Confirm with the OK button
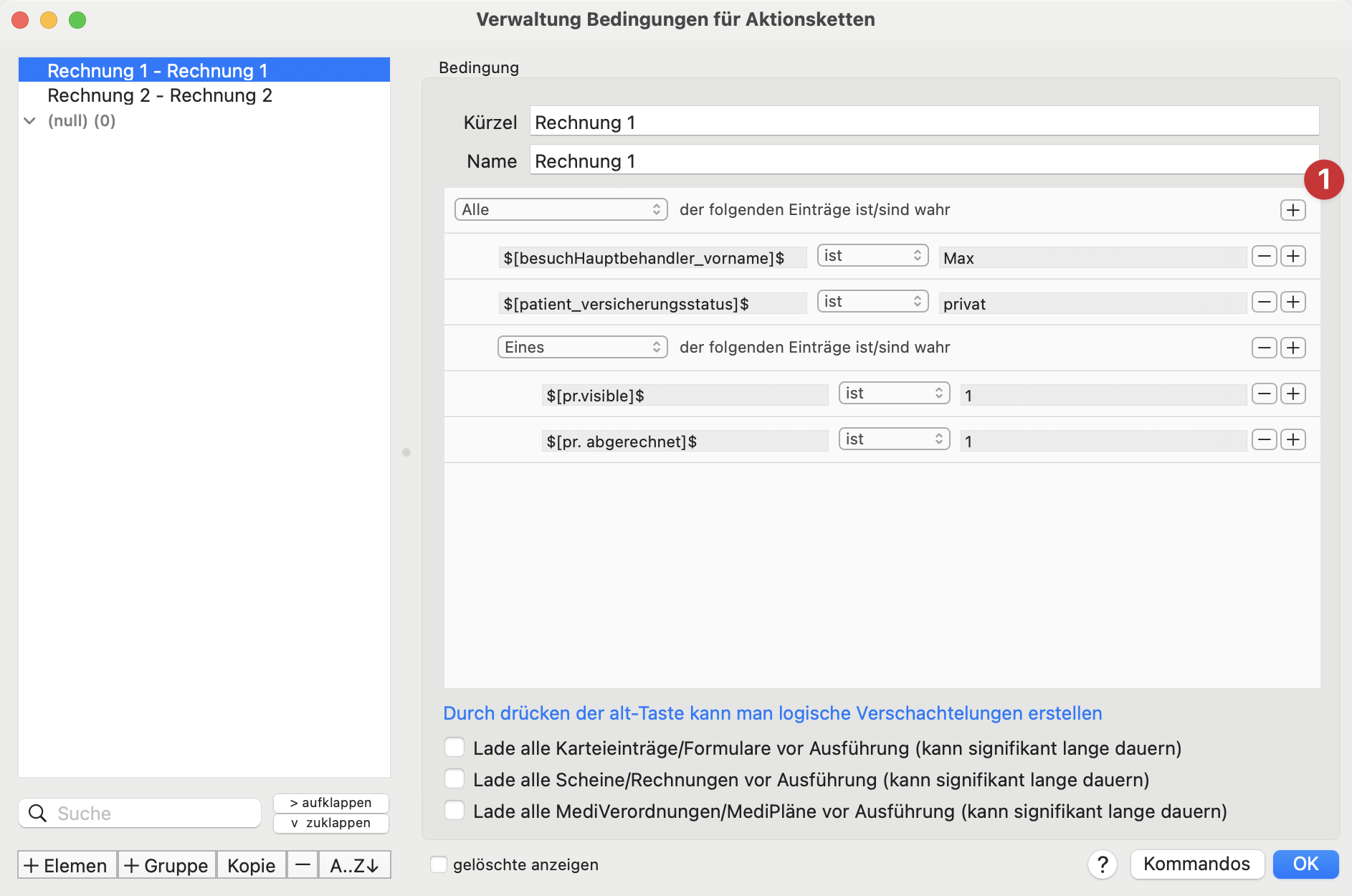1352x896 pixels. (x=1305, y=864)
